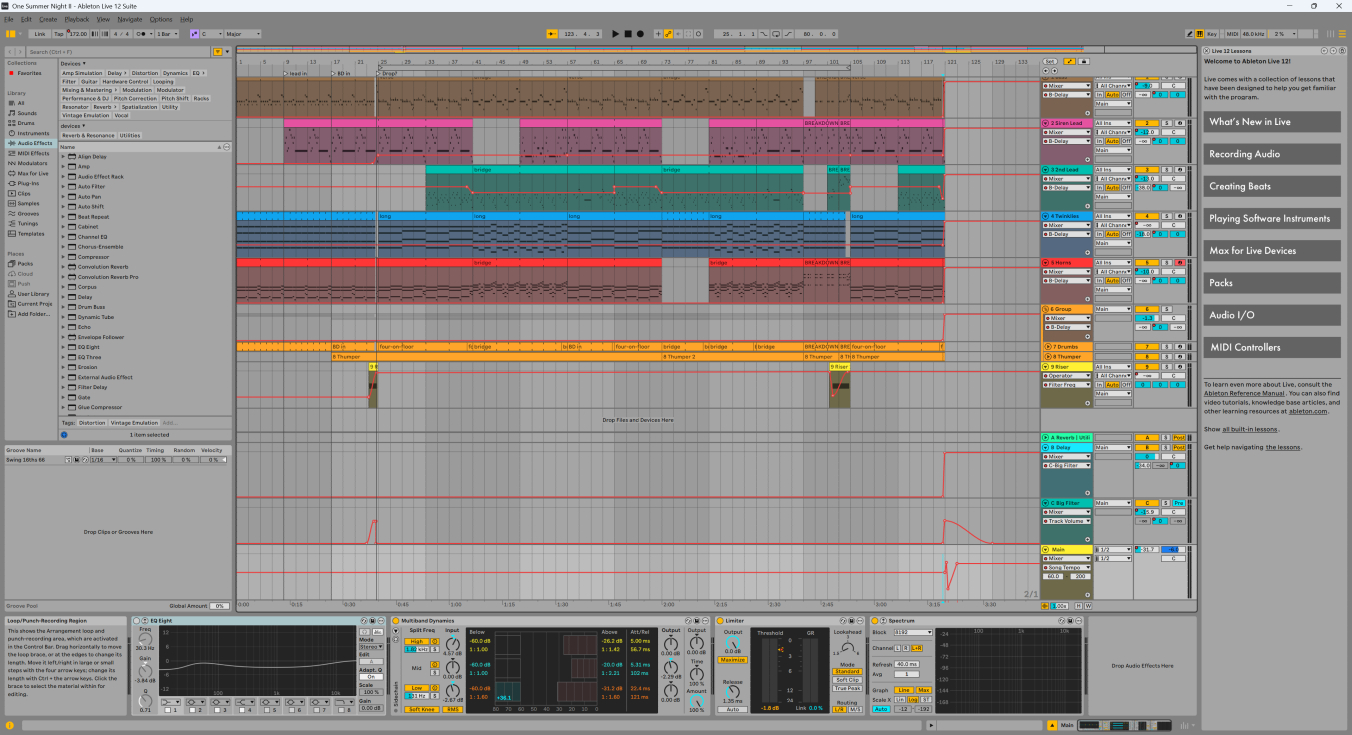The width and height of the screenshot is (1352, 735).
Task: Open the Navigate menu
Action: pyautogui.click(x=130, y=19)
